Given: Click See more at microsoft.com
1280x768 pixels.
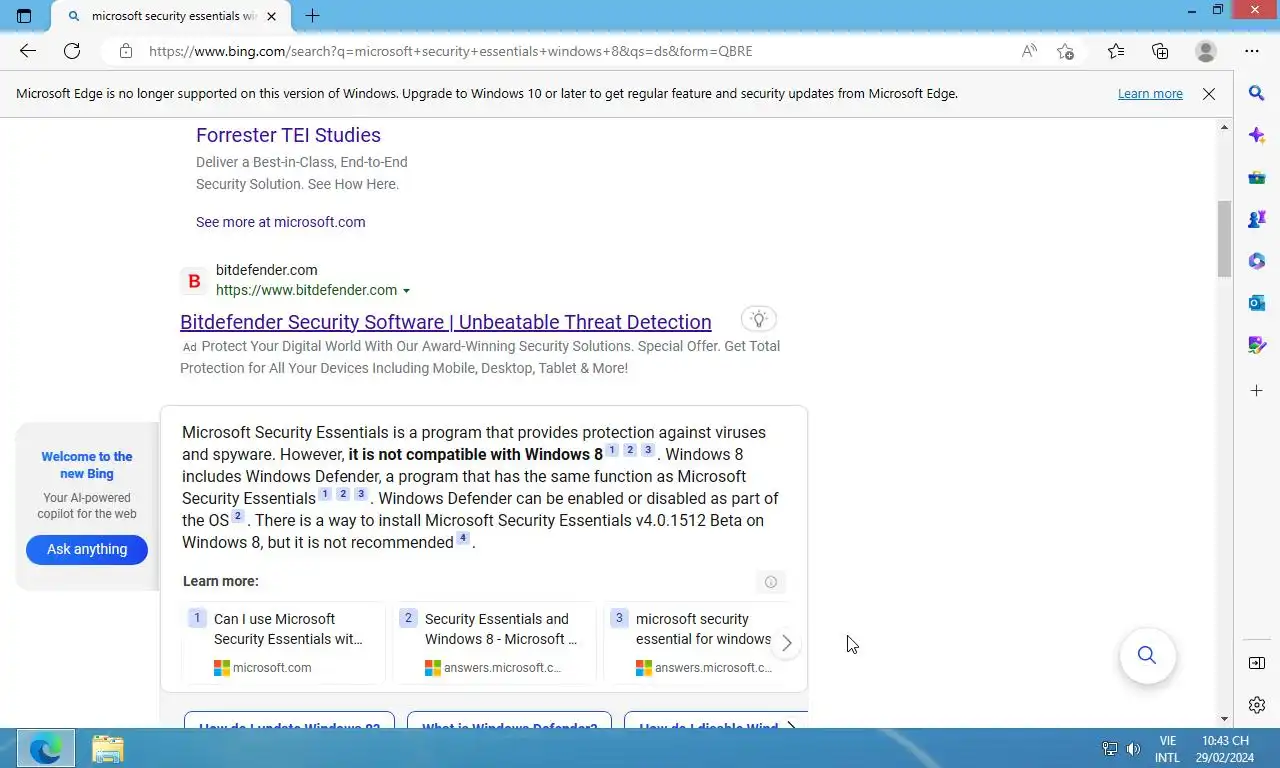Looking at the screenshot, I should click(280, 222).
